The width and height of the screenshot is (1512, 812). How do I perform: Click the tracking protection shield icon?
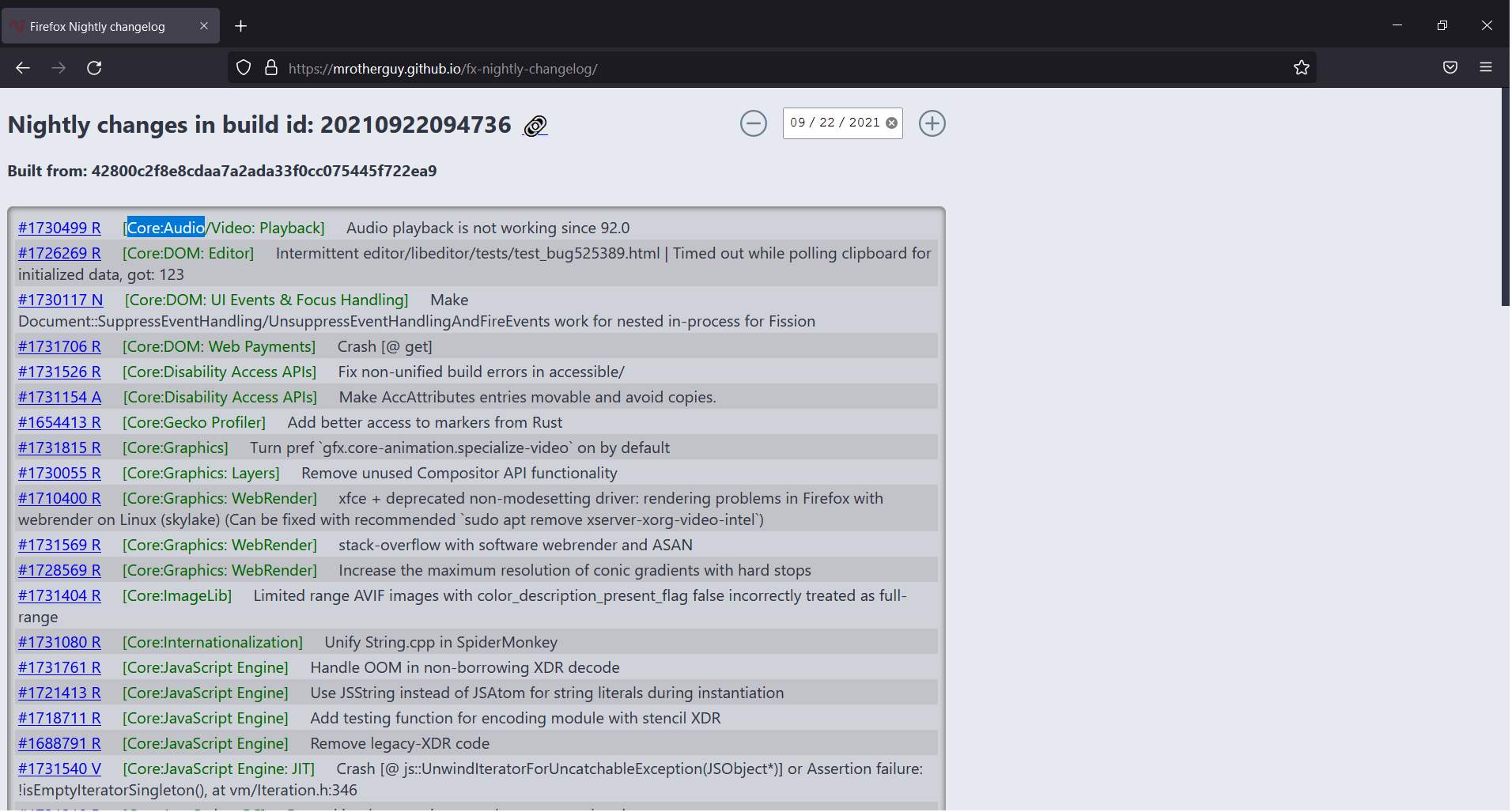[243, 67]
